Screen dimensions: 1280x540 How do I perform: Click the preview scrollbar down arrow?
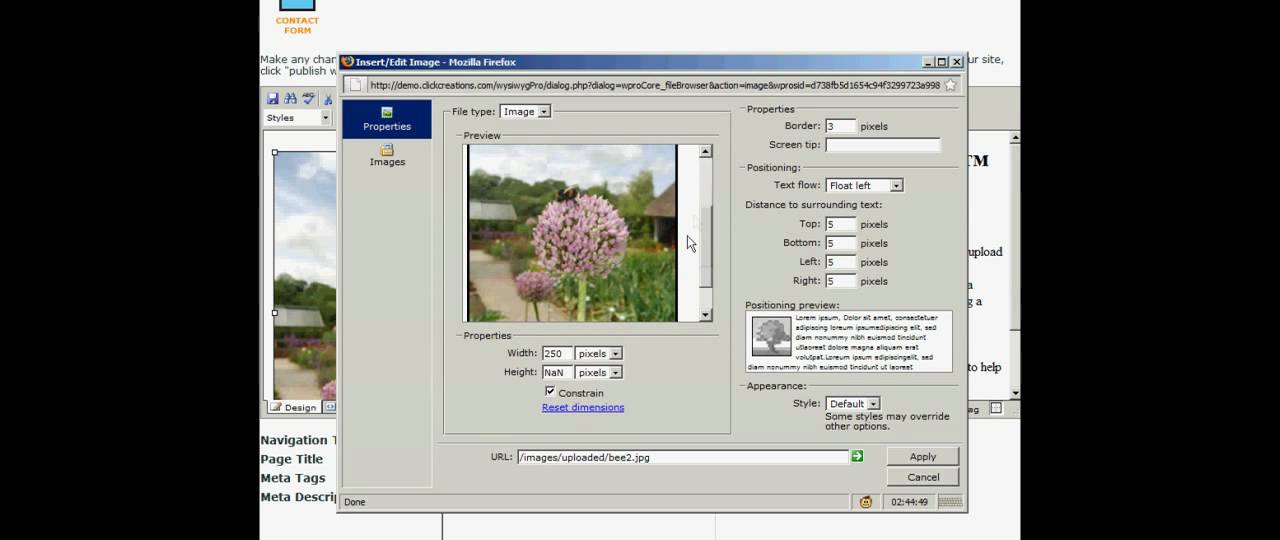[x=706, y=315]
